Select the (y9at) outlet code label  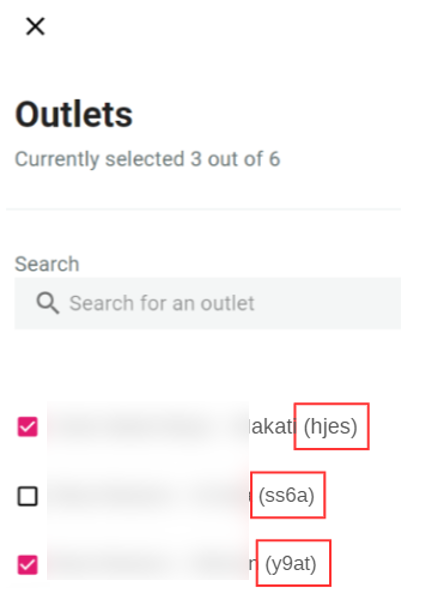tap(291, 564)
